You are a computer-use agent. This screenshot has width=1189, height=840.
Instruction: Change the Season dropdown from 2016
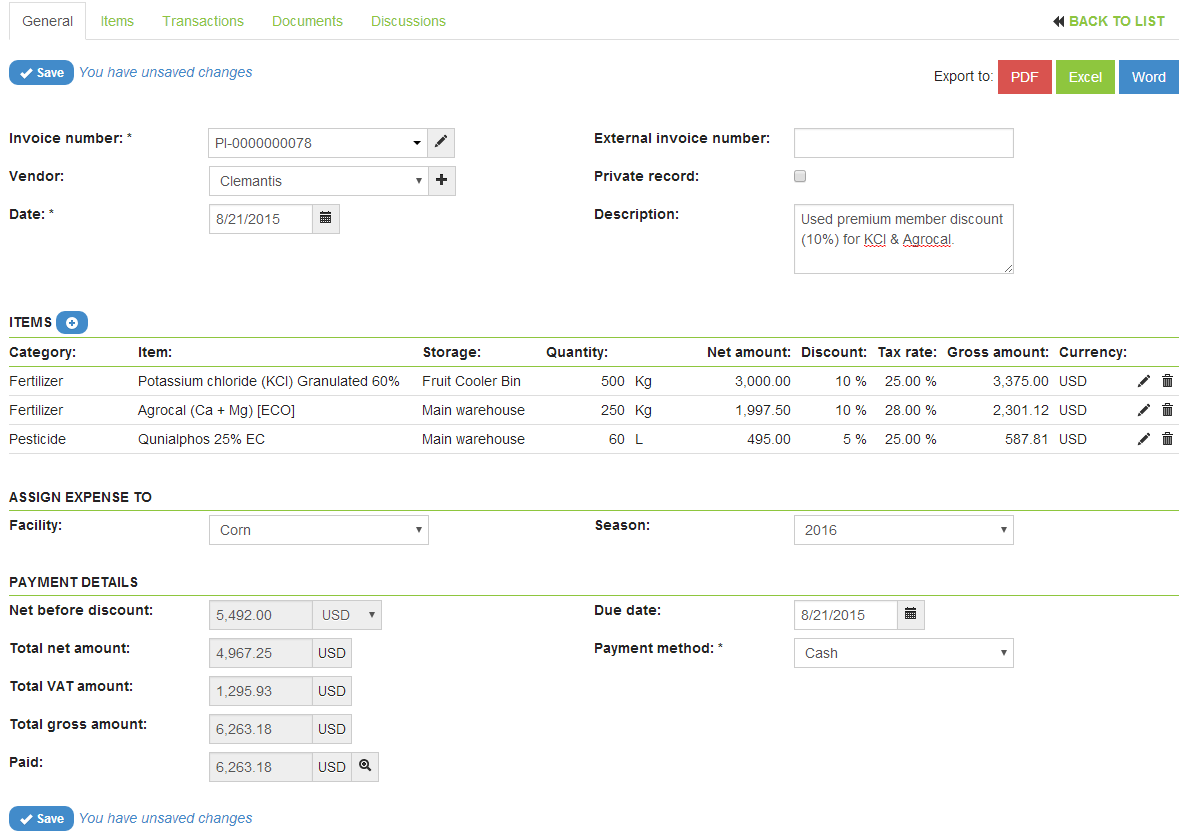point(903,530)
